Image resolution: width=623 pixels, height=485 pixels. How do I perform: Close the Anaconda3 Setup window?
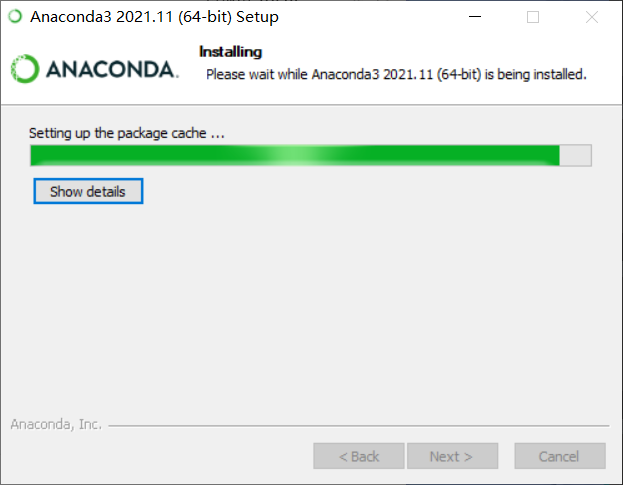tap(592, 17)
